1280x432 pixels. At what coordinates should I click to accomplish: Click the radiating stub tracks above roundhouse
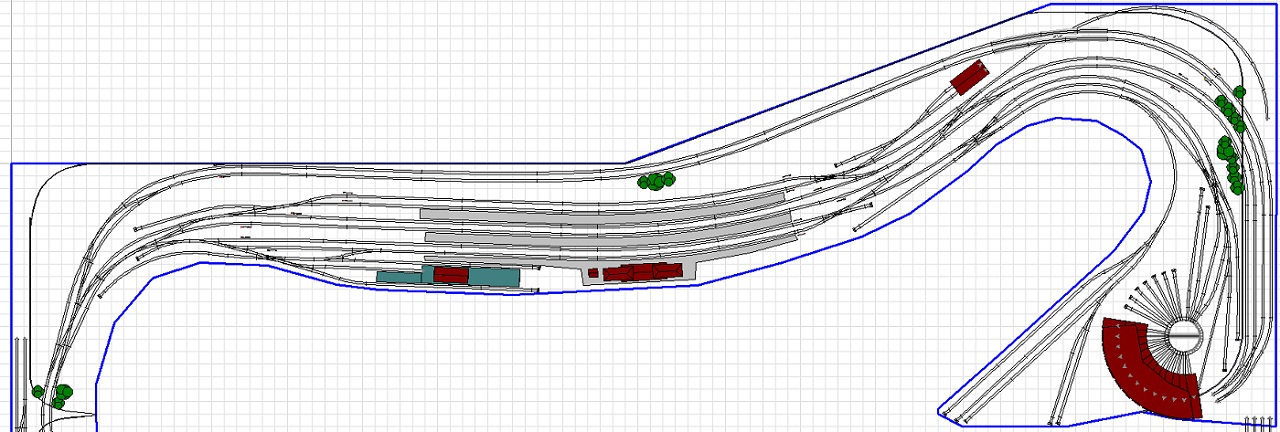pos(1155,295)
